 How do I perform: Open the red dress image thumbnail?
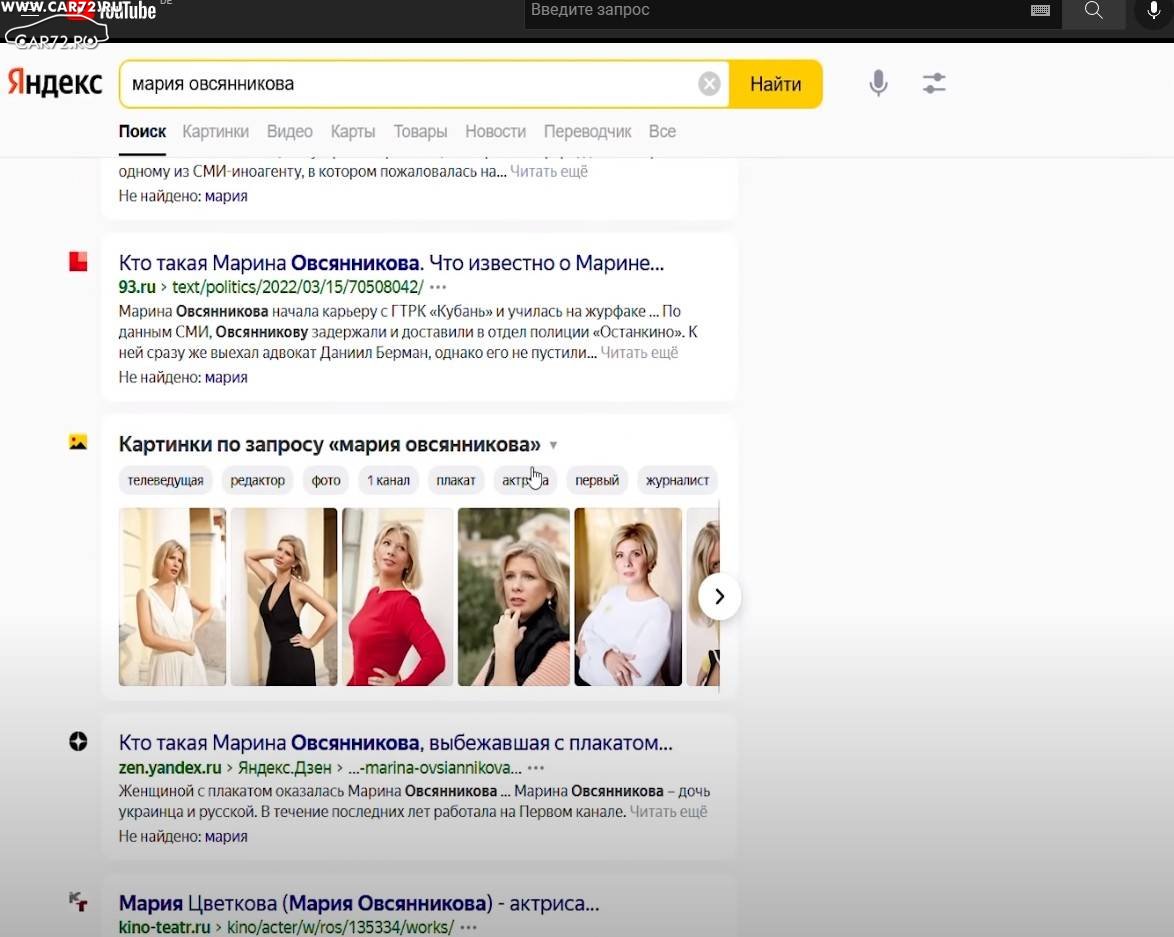pyautogui.click(x=397, y=597)
